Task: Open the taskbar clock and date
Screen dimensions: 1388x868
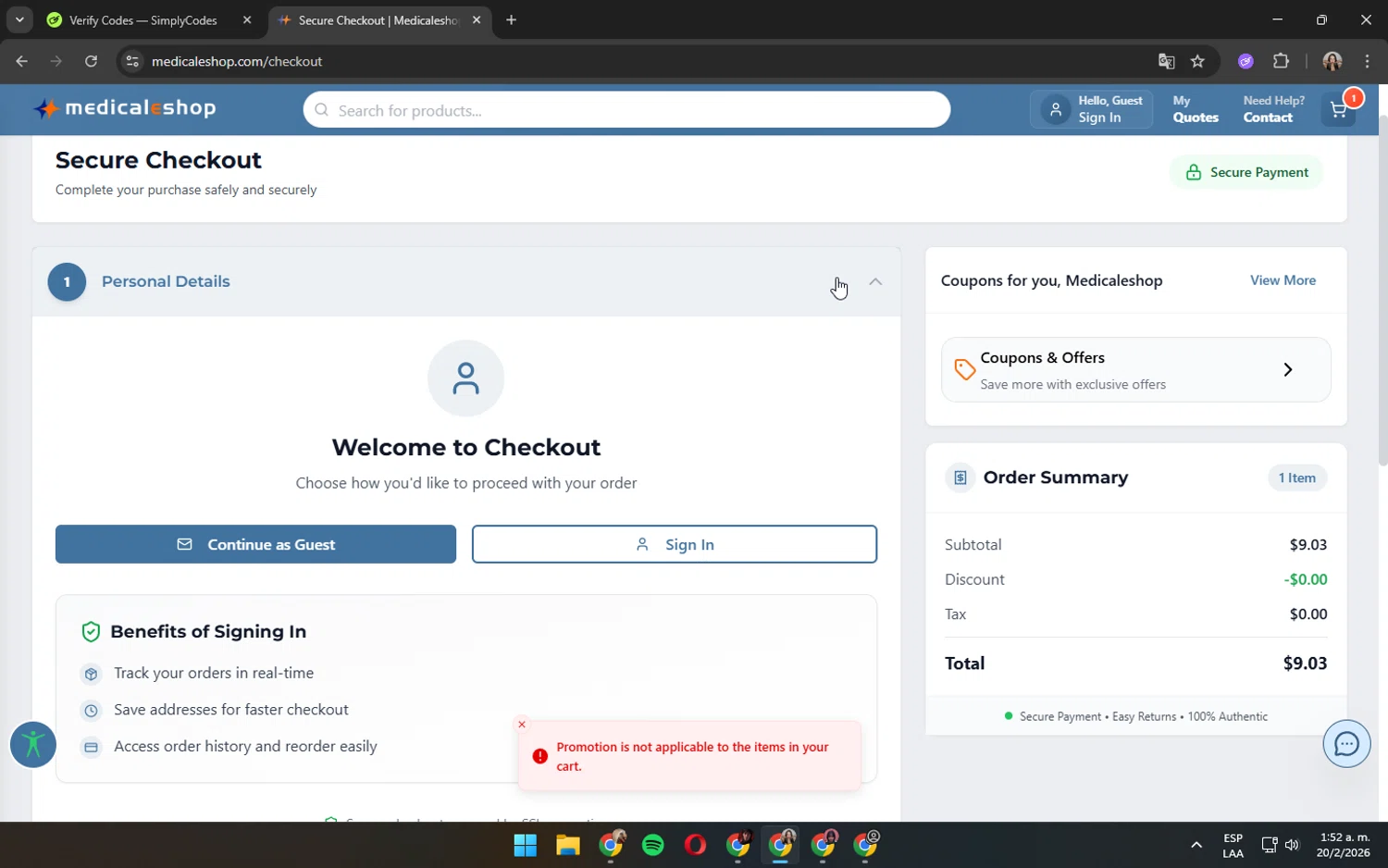Action: [1345, 845]
